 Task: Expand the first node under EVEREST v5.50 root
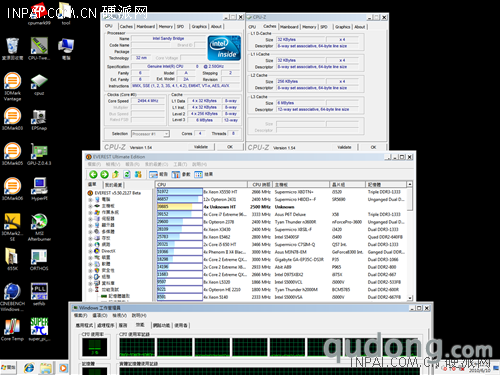click(x=90, y=200)
